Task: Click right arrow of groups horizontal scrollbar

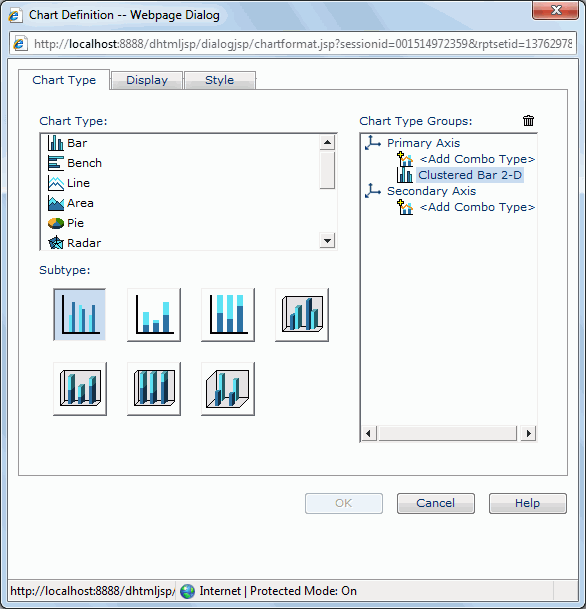Action: pos(528,433)
